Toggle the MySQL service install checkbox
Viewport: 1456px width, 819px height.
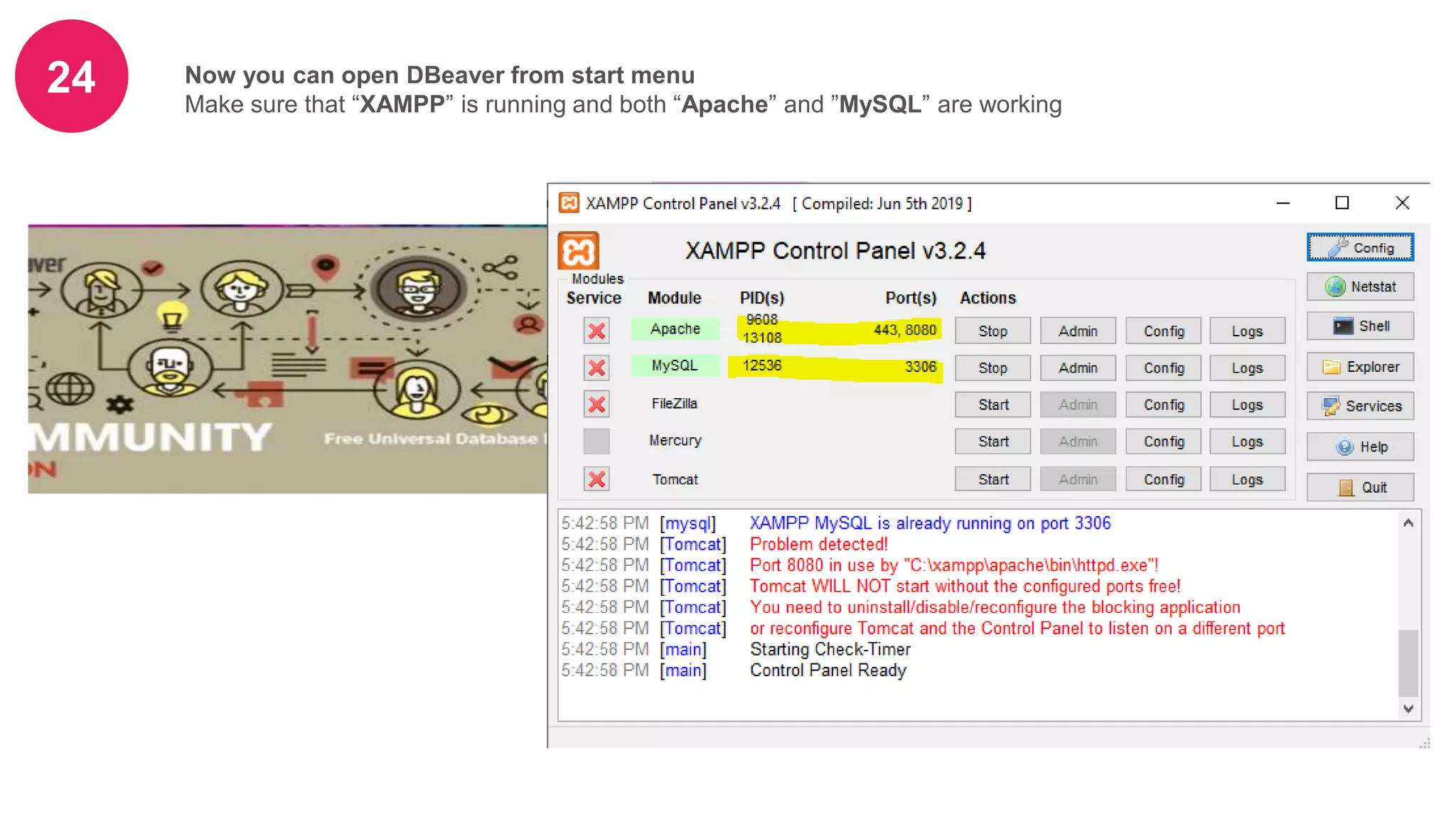click(x=596, y=368)
